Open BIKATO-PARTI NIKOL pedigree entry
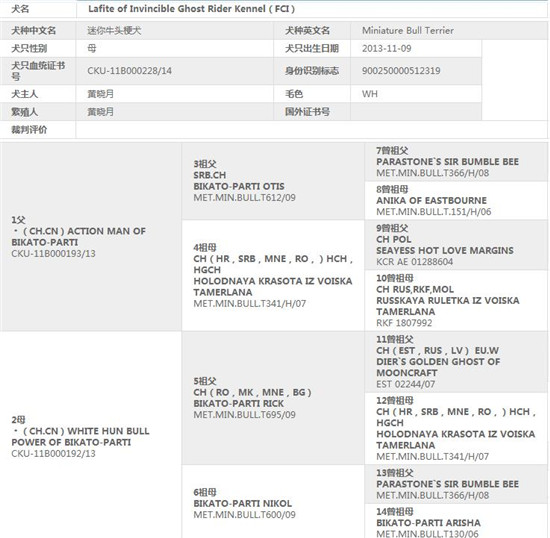This screenshot has height=538, width=550. click(242, 503)
